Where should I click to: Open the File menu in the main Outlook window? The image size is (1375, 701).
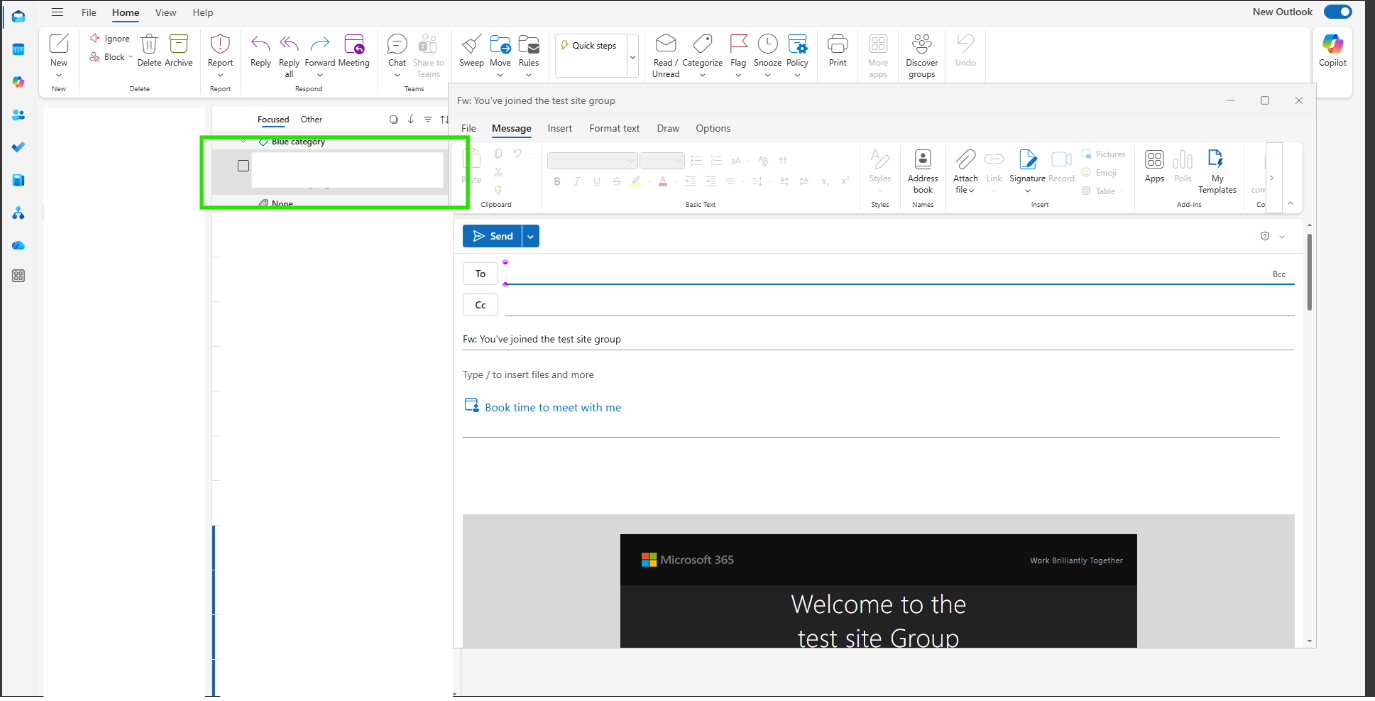pyautogui.click(x=89, y=13)
